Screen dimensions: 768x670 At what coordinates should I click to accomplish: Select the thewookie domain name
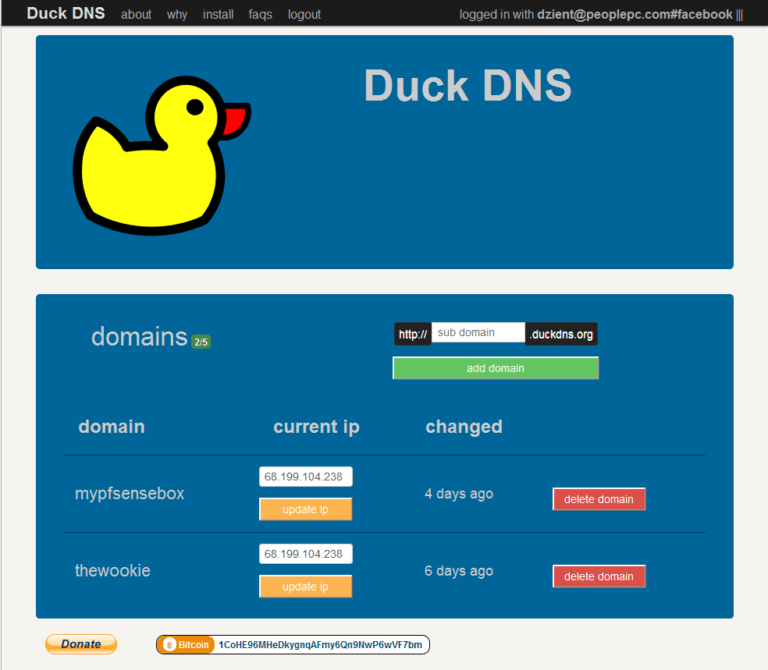coord(112,571)
